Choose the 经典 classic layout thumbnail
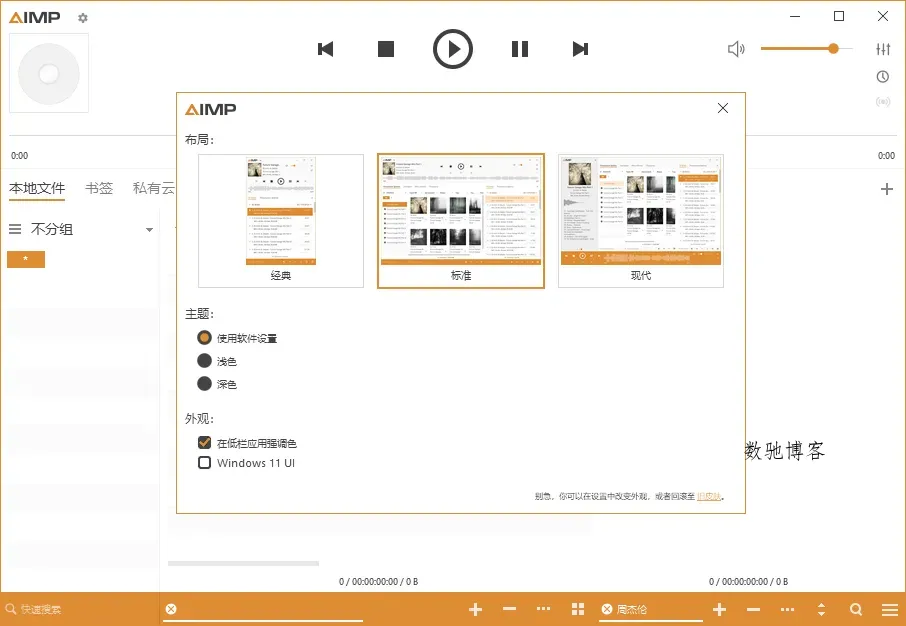 [281, 221]
